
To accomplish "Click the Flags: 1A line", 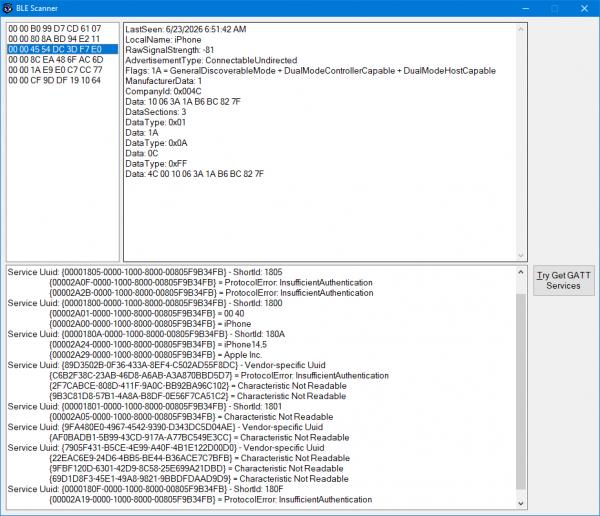I will click(x=310, y=71).
